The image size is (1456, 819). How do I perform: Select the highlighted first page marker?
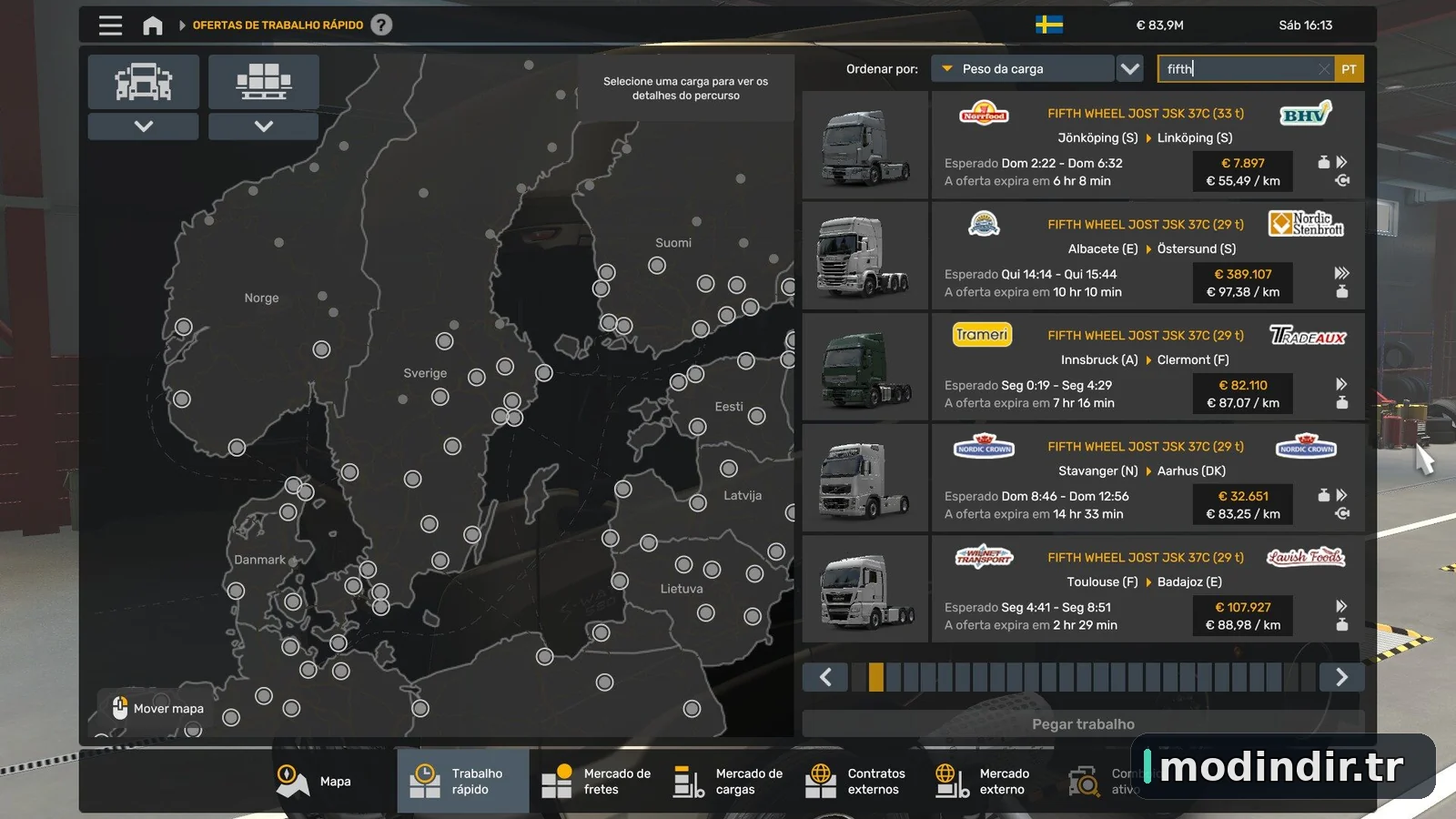(875, 677)
